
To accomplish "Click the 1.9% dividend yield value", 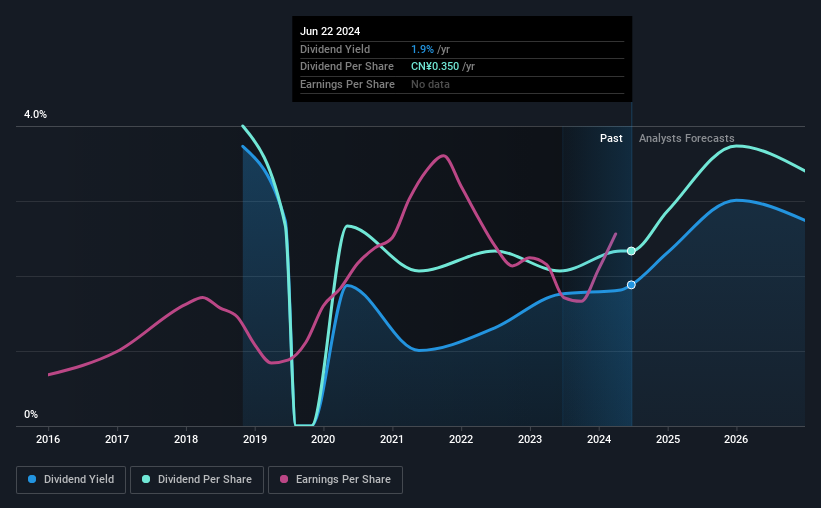I will point(422,49).
